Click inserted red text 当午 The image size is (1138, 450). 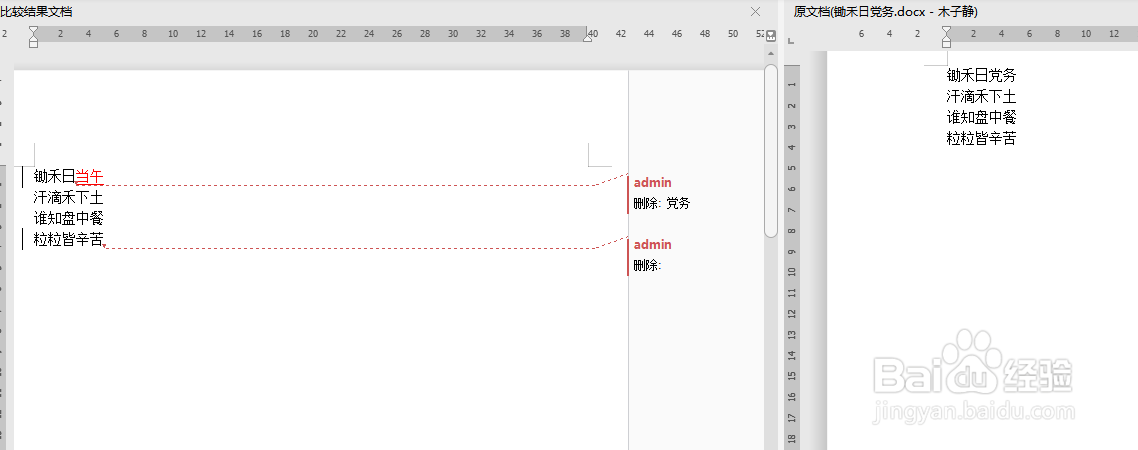90,176
